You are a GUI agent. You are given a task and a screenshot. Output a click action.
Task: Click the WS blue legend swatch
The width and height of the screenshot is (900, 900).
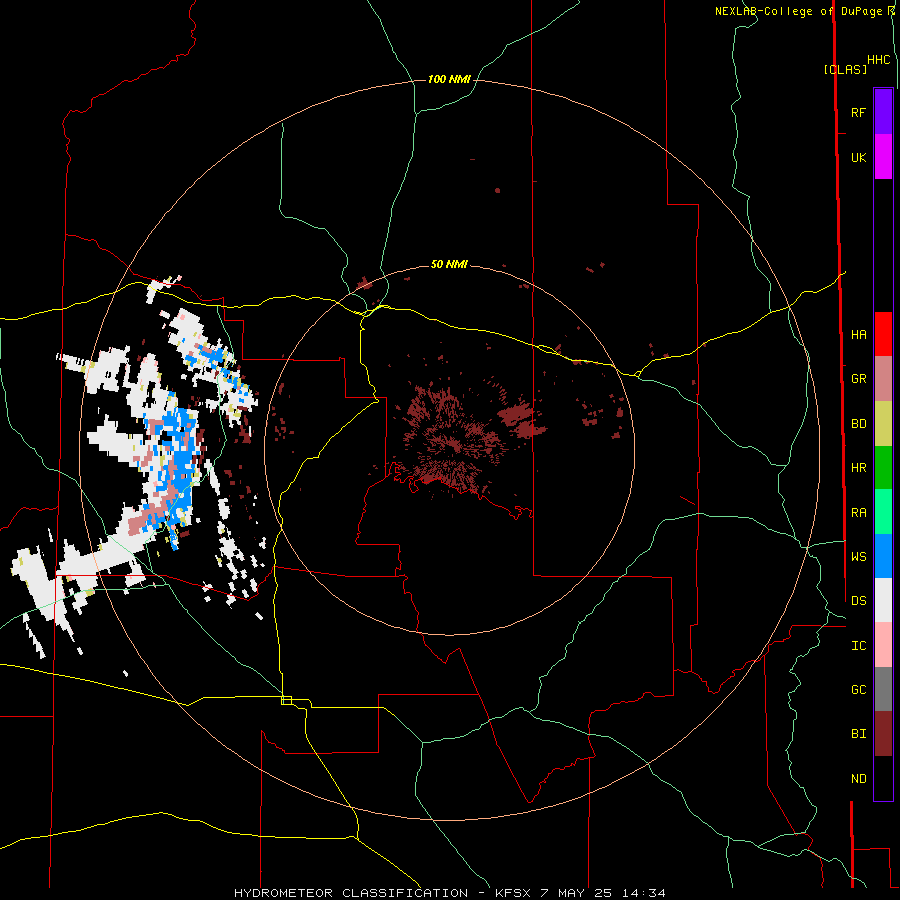pyautogui.click(x=883, y=556)
